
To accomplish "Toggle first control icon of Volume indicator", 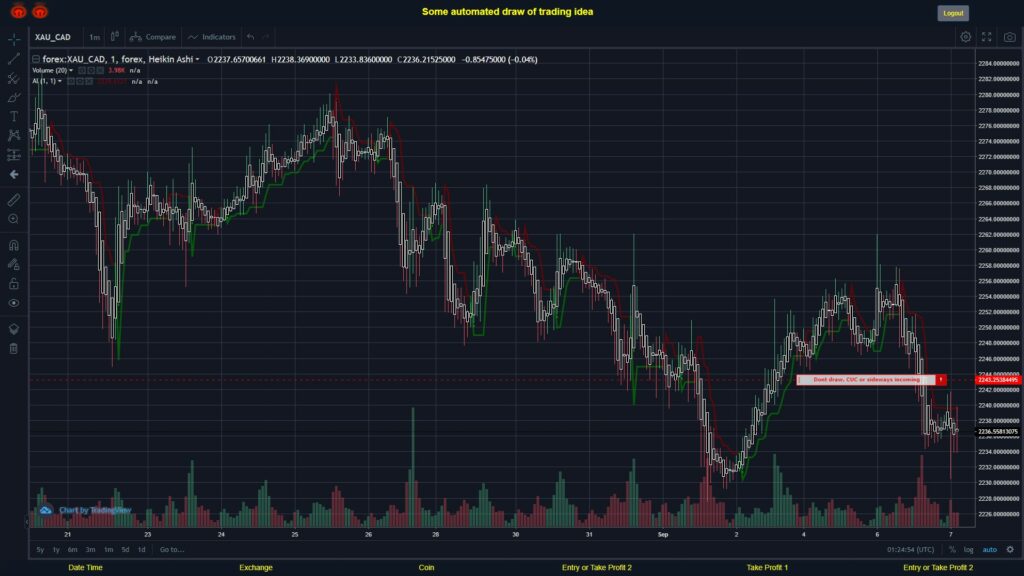I will tap(82, 71).
